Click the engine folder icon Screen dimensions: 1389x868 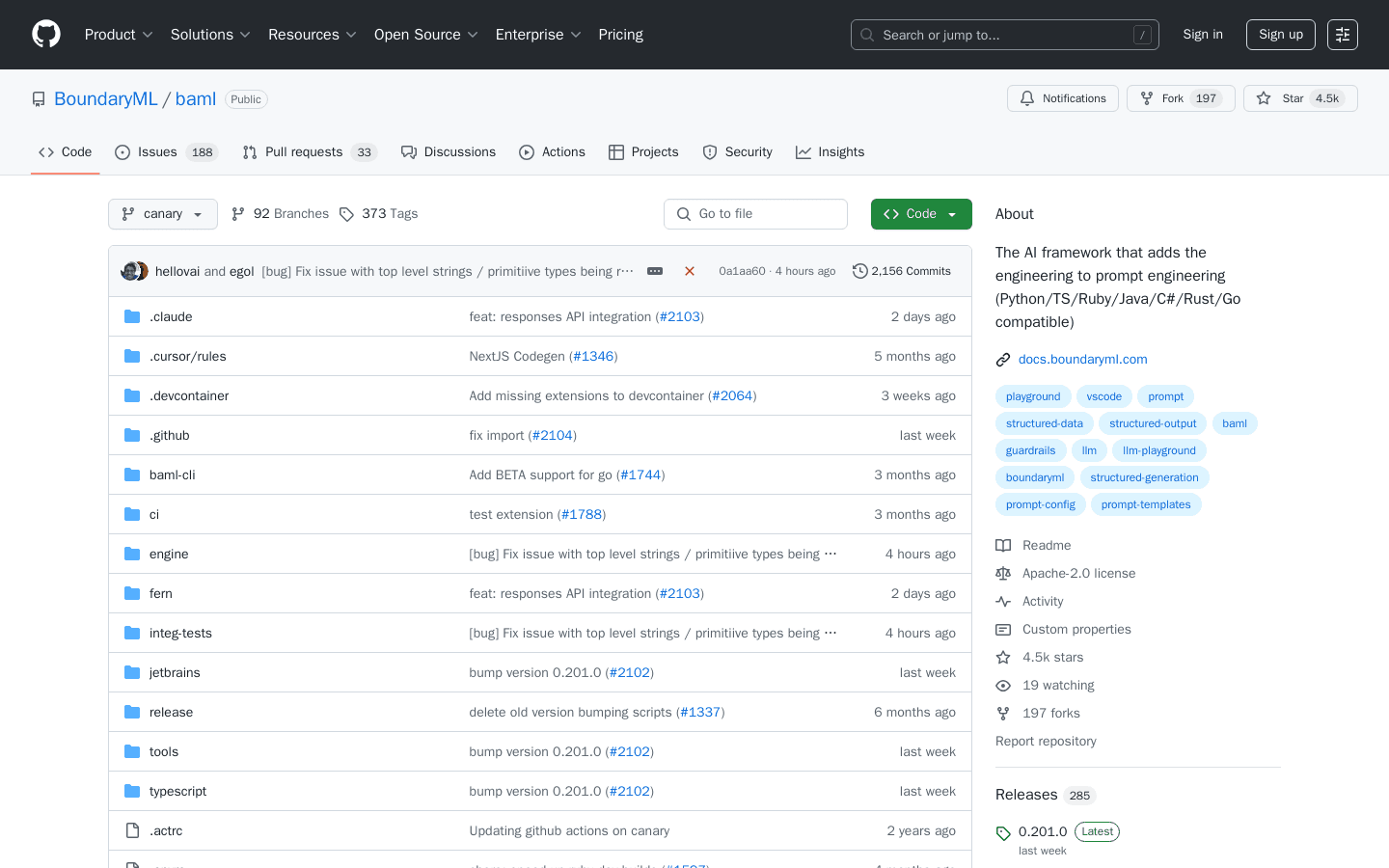tap(132, 554)
